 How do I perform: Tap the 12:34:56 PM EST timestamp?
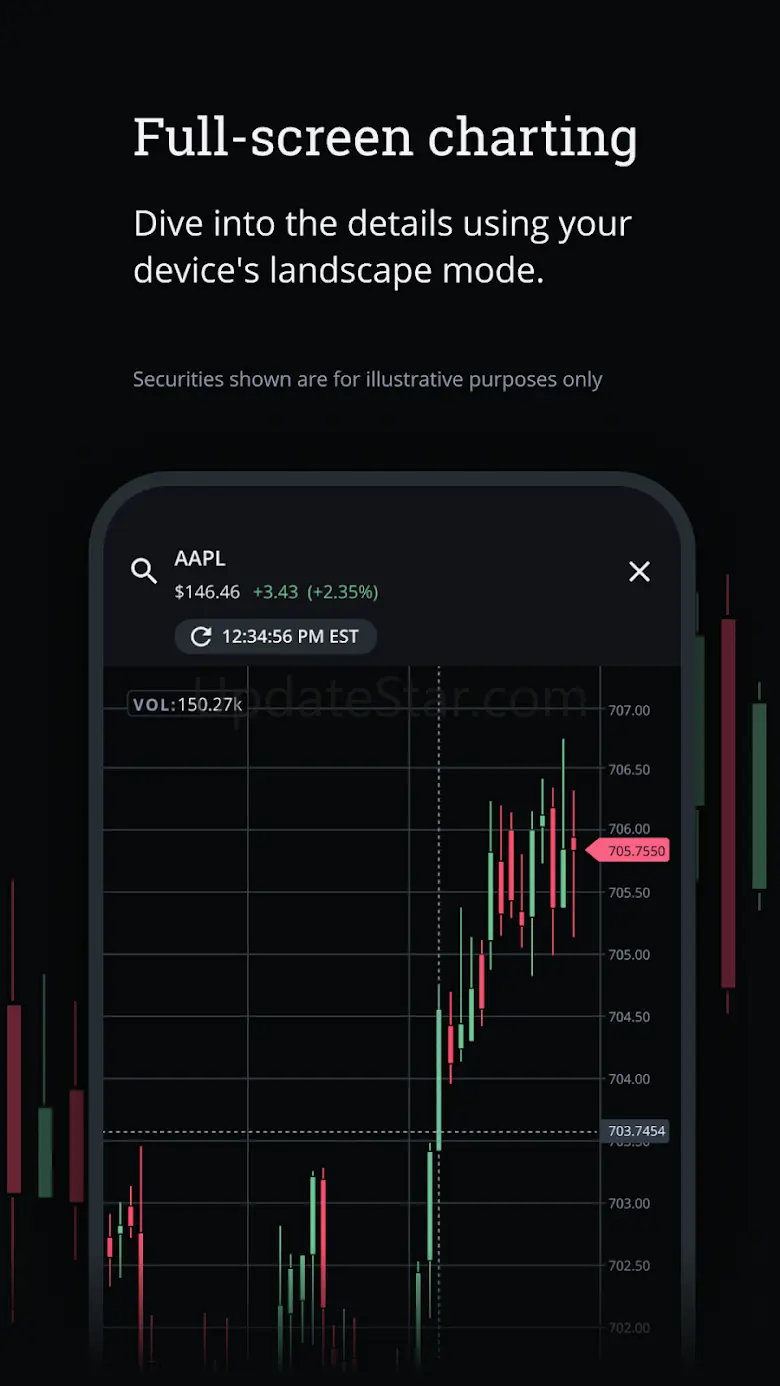pos(290,637)
